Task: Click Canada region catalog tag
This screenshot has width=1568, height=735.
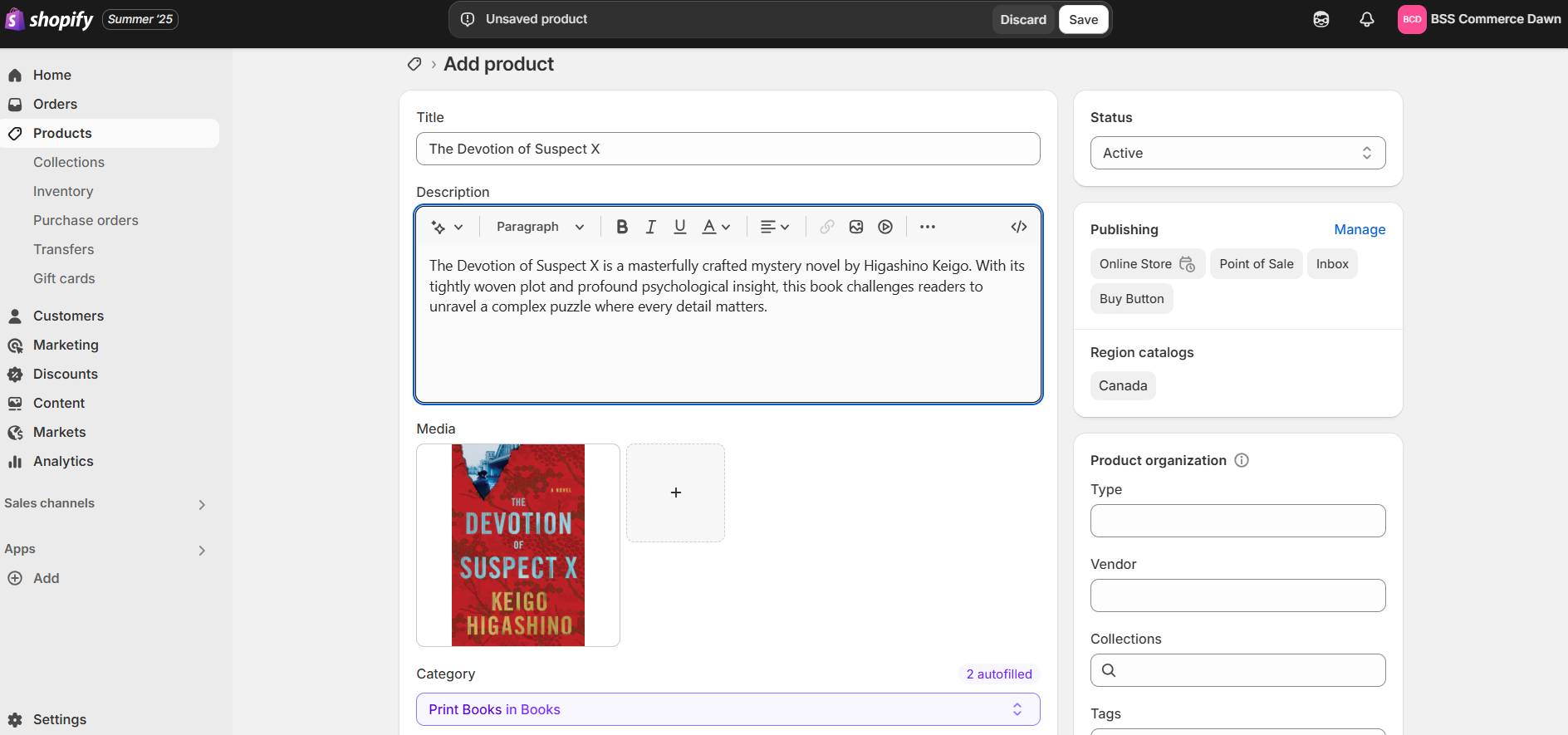Action: [1123, 385]
